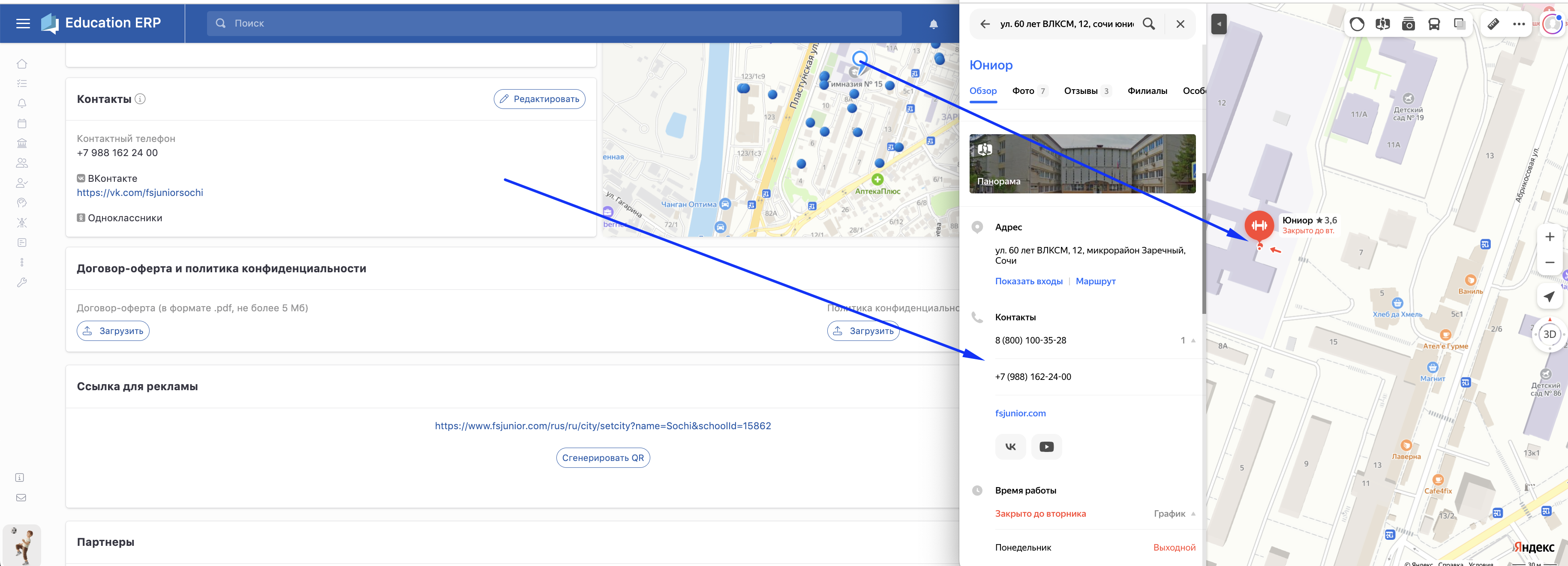Click the Редактировать button in Контакты

point(539,99)
